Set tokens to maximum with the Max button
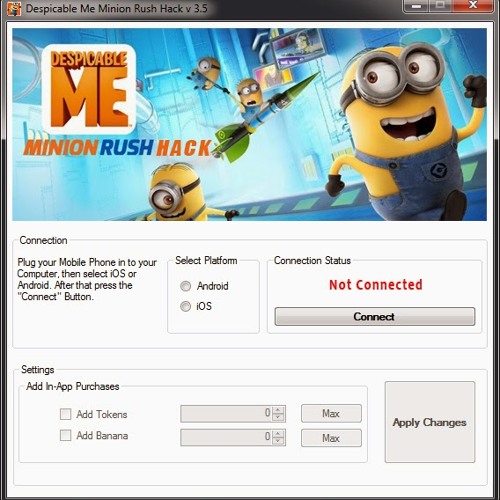500x500 pixels. click(331, 414)
